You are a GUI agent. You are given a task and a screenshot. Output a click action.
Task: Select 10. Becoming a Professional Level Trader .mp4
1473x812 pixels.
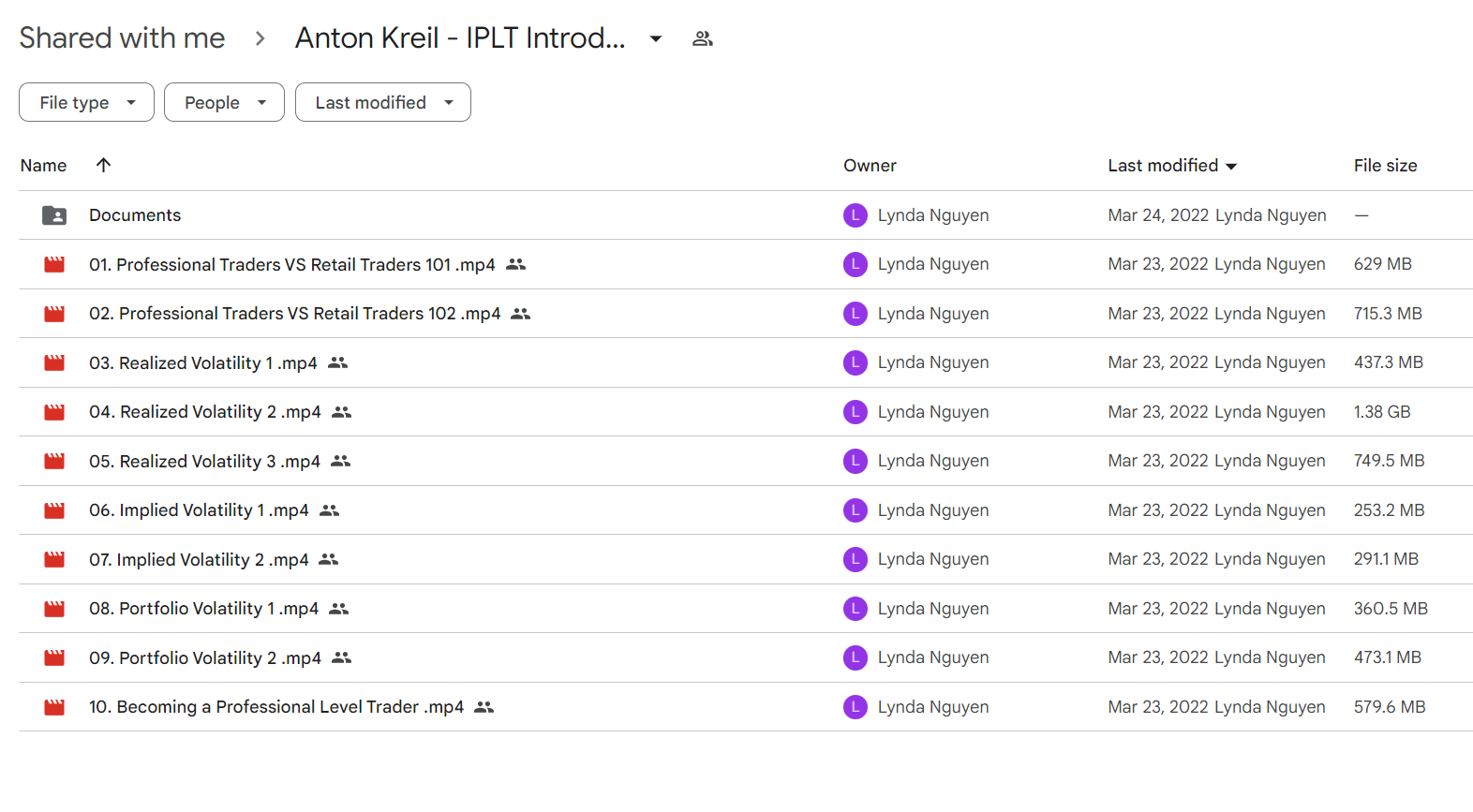[276, 707]
